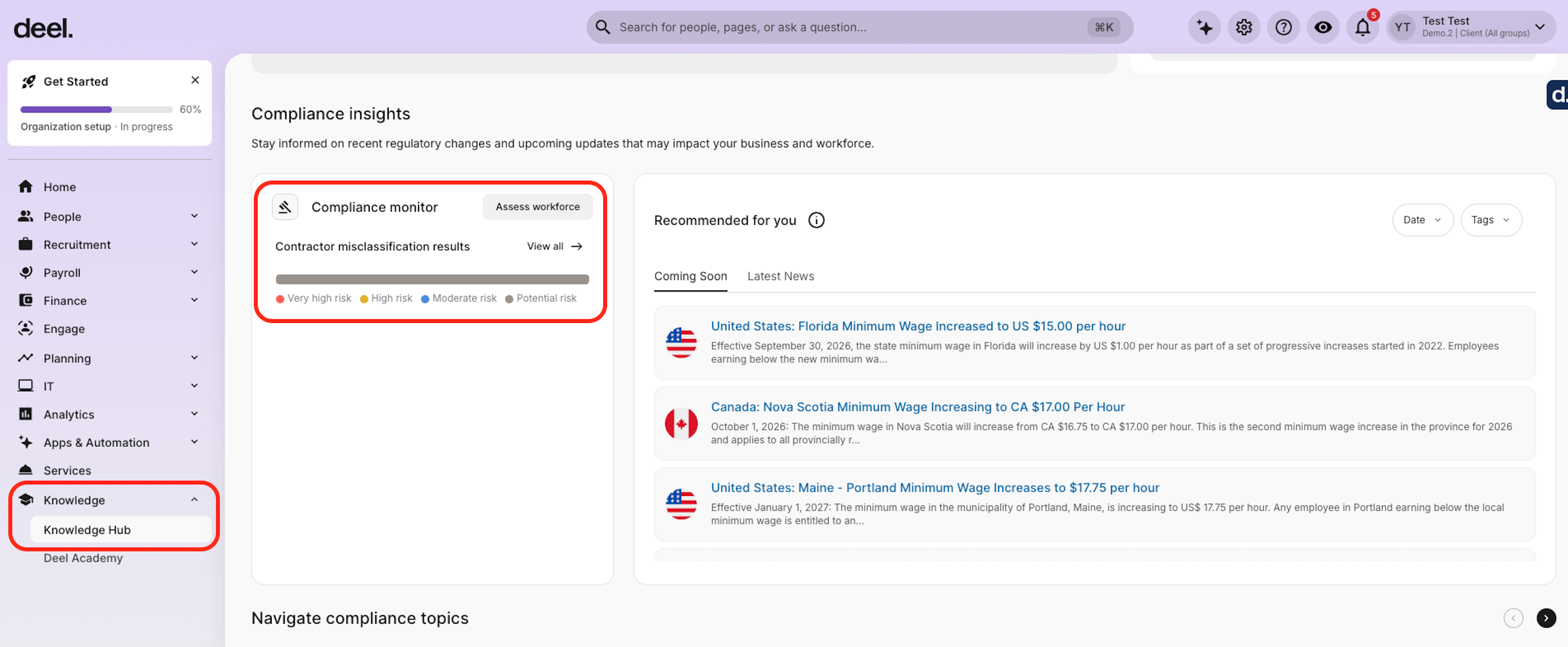
Task: Open the notifications bell icon
Action: coord(1362,27)
